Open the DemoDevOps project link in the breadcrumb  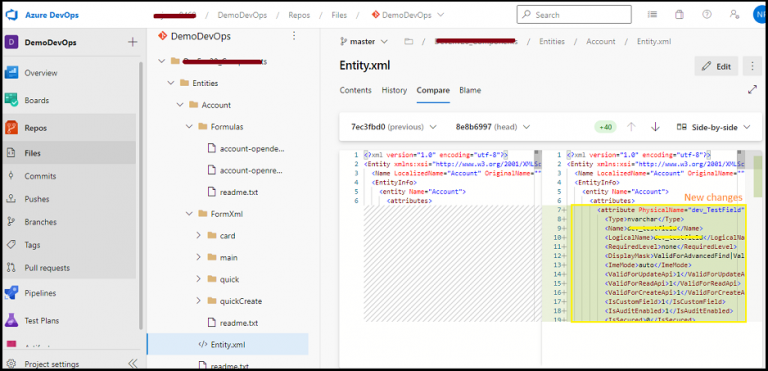242,15
